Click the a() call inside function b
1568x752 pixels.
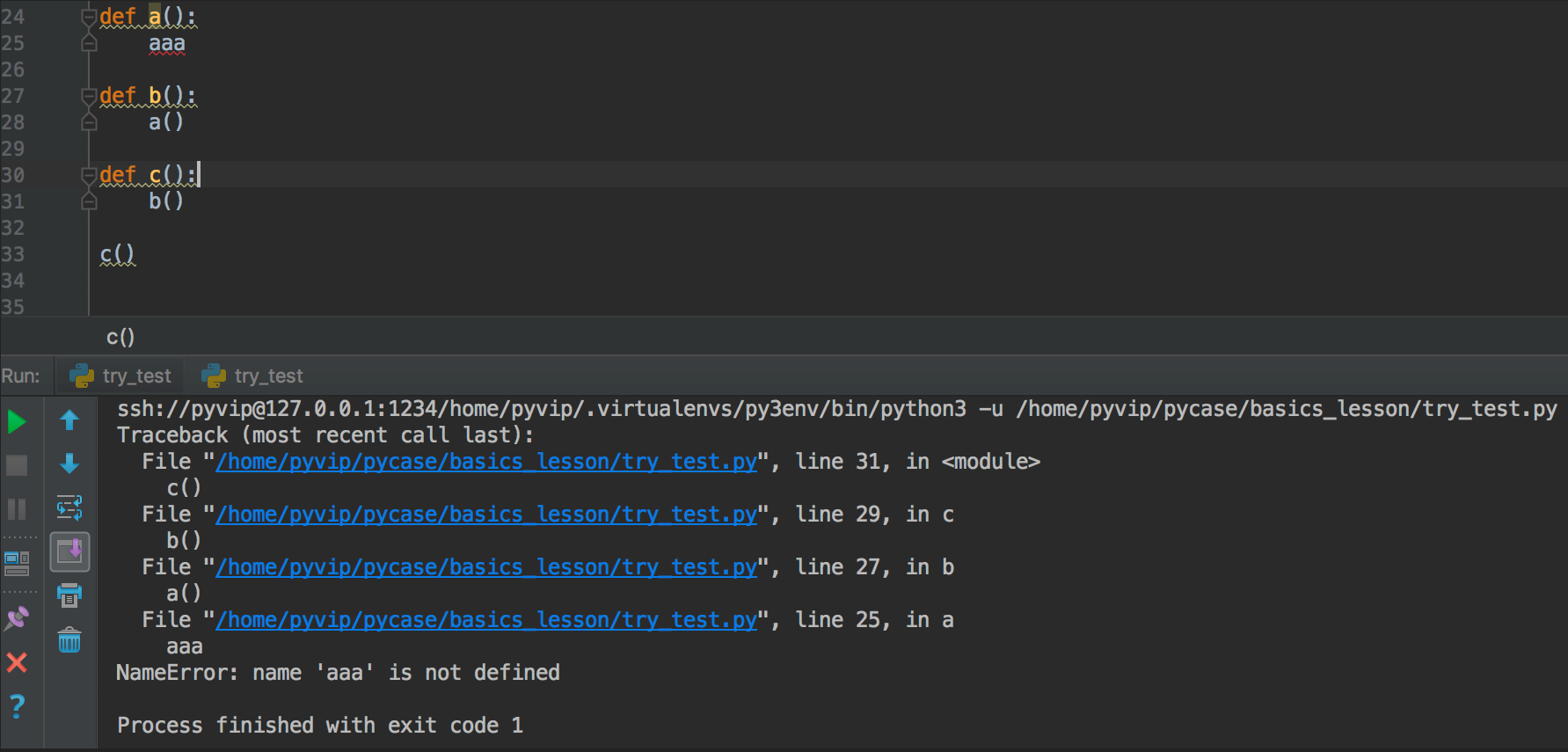point(166,122)
